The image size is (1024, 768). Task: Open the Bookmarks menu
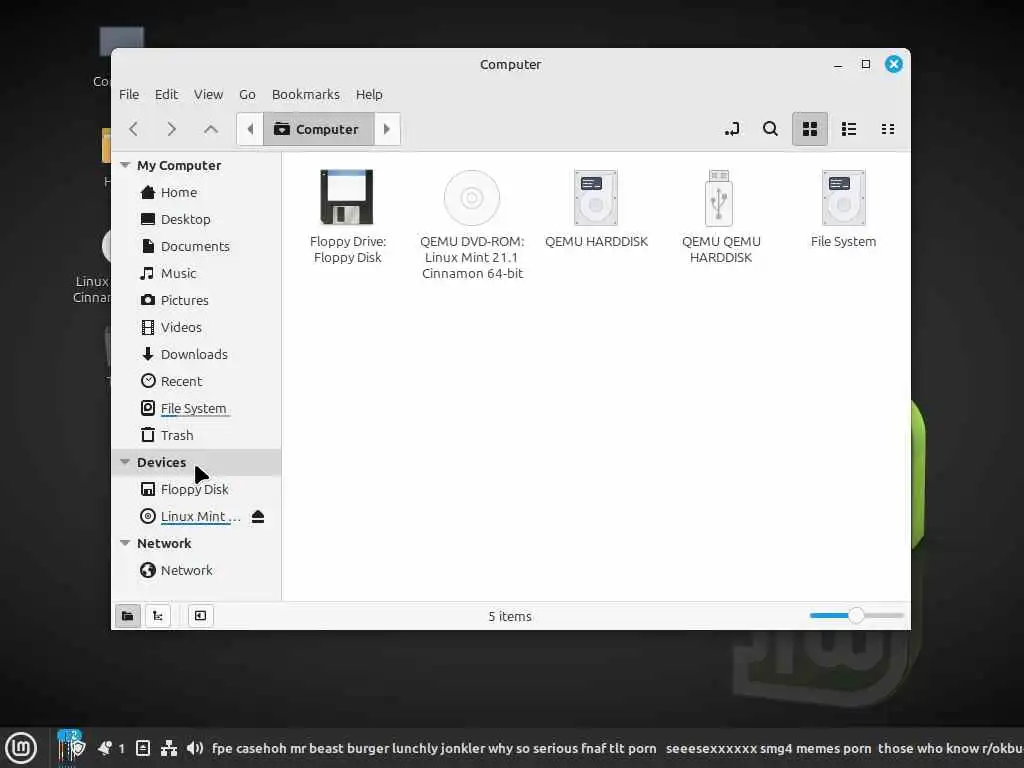point(306,95)
